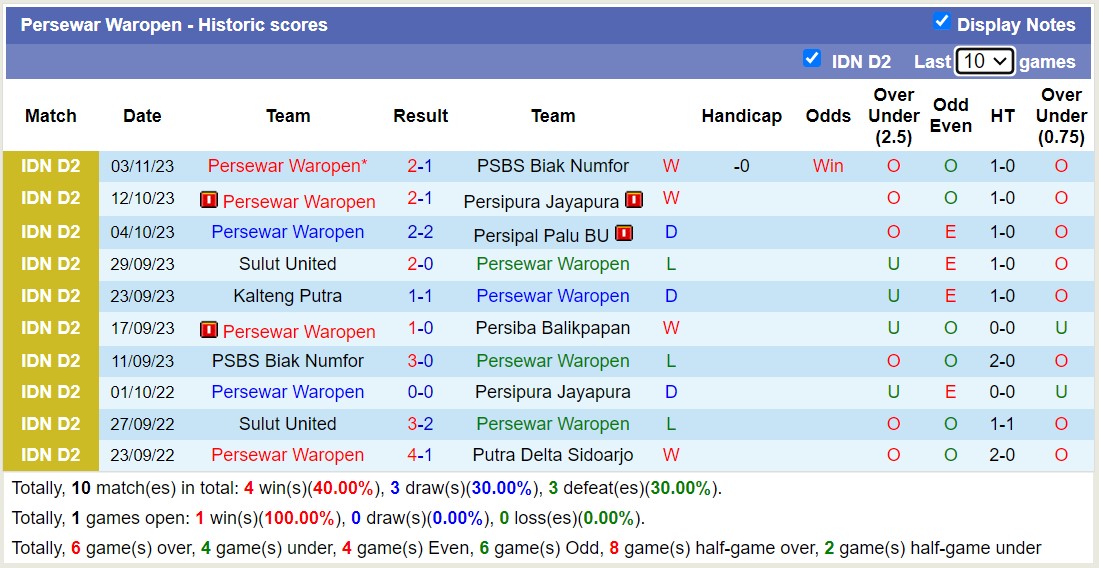Screen dimensions: 1099x568
Task: Click red card icon beside Persipura Jayapura on 12/10/23
Action: (634, 200)
